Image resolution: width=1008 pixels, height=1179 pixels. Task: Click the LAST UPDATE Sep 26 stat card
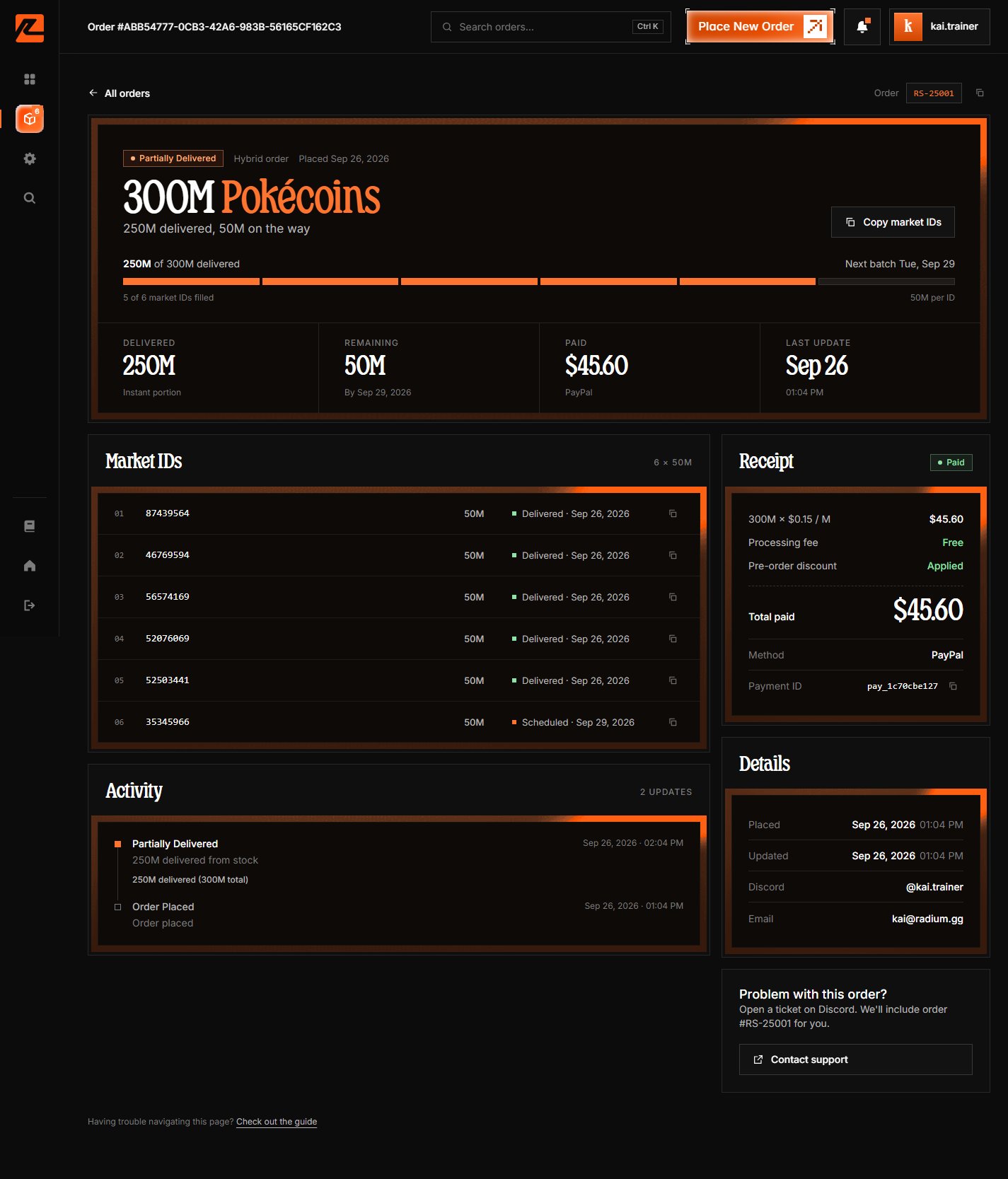[x=870, y=368]
